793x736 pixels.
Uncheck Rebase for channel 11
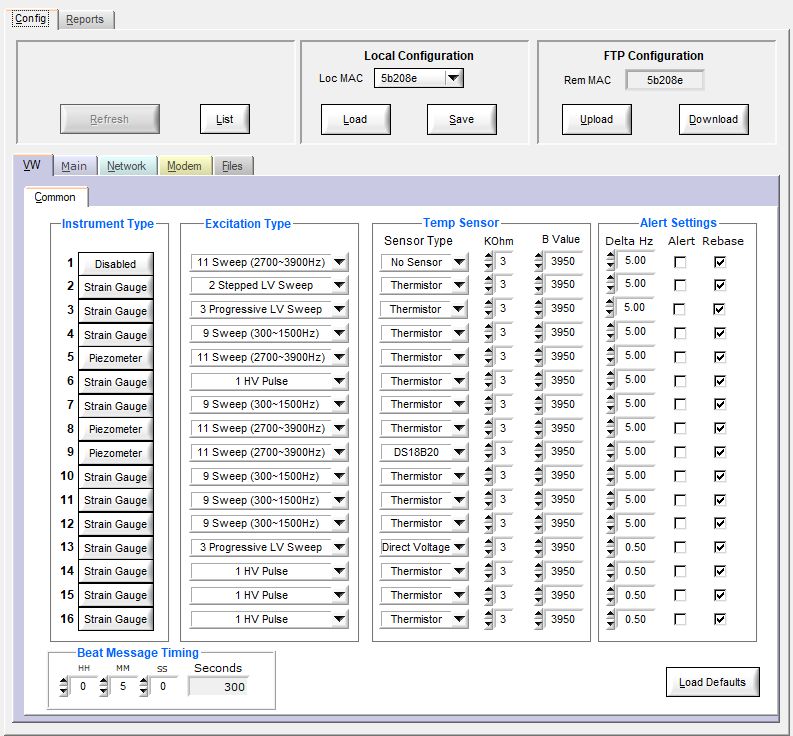[720, 500]
